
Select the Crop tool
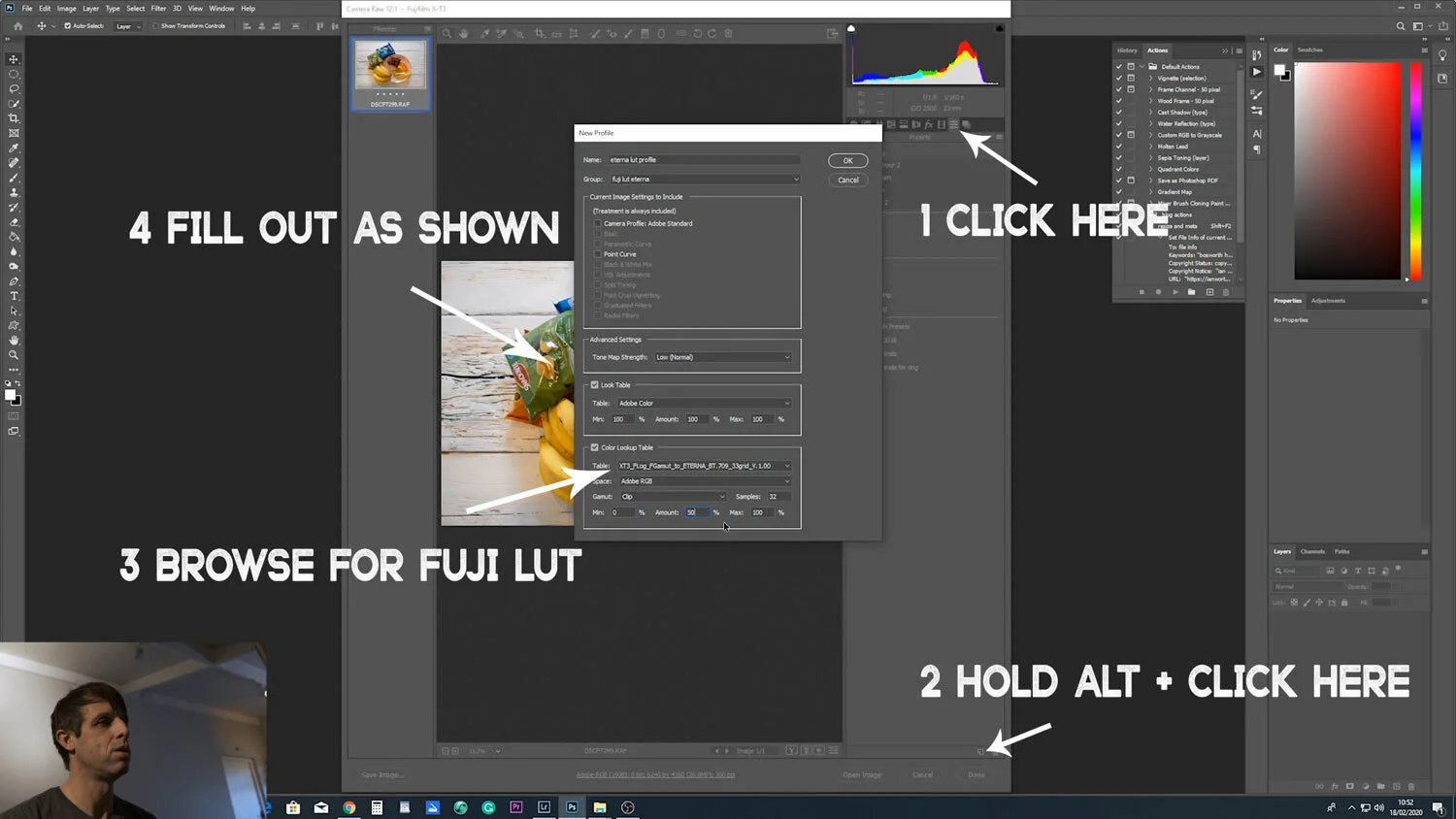(14, 118)
